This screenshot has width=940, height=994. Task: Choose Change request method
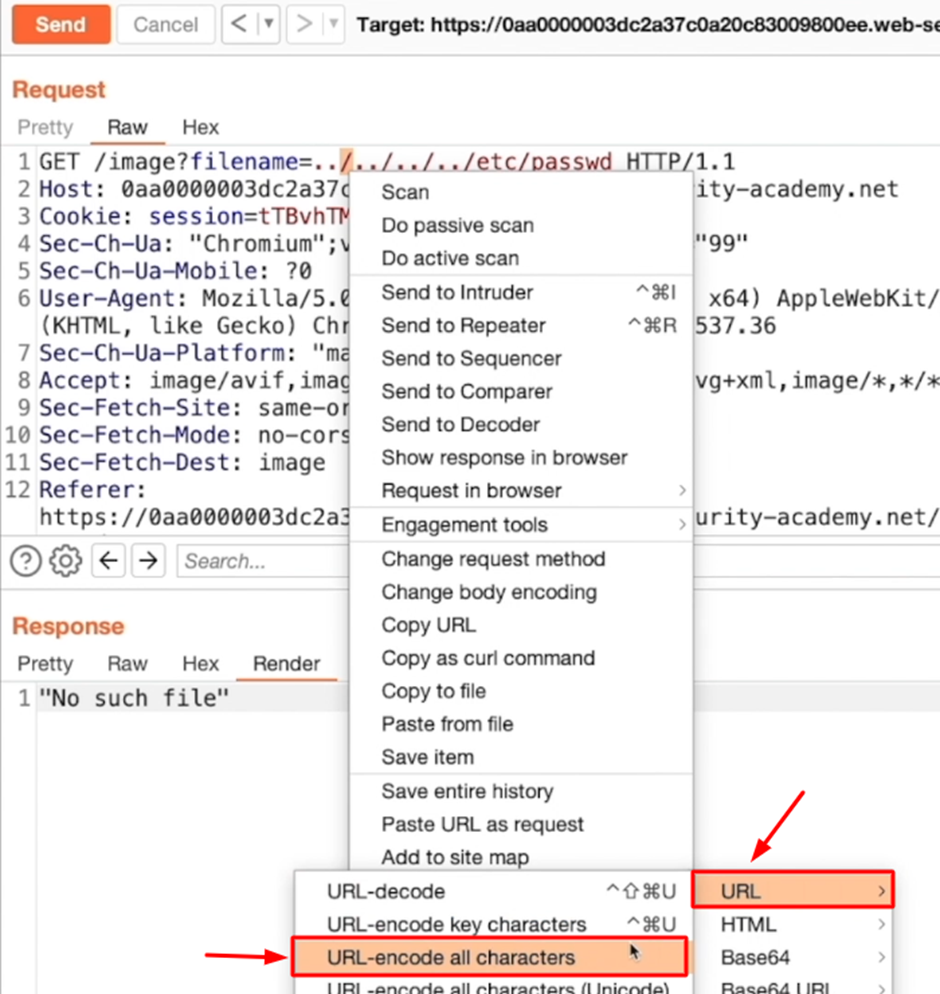click(x=521, y=558)
